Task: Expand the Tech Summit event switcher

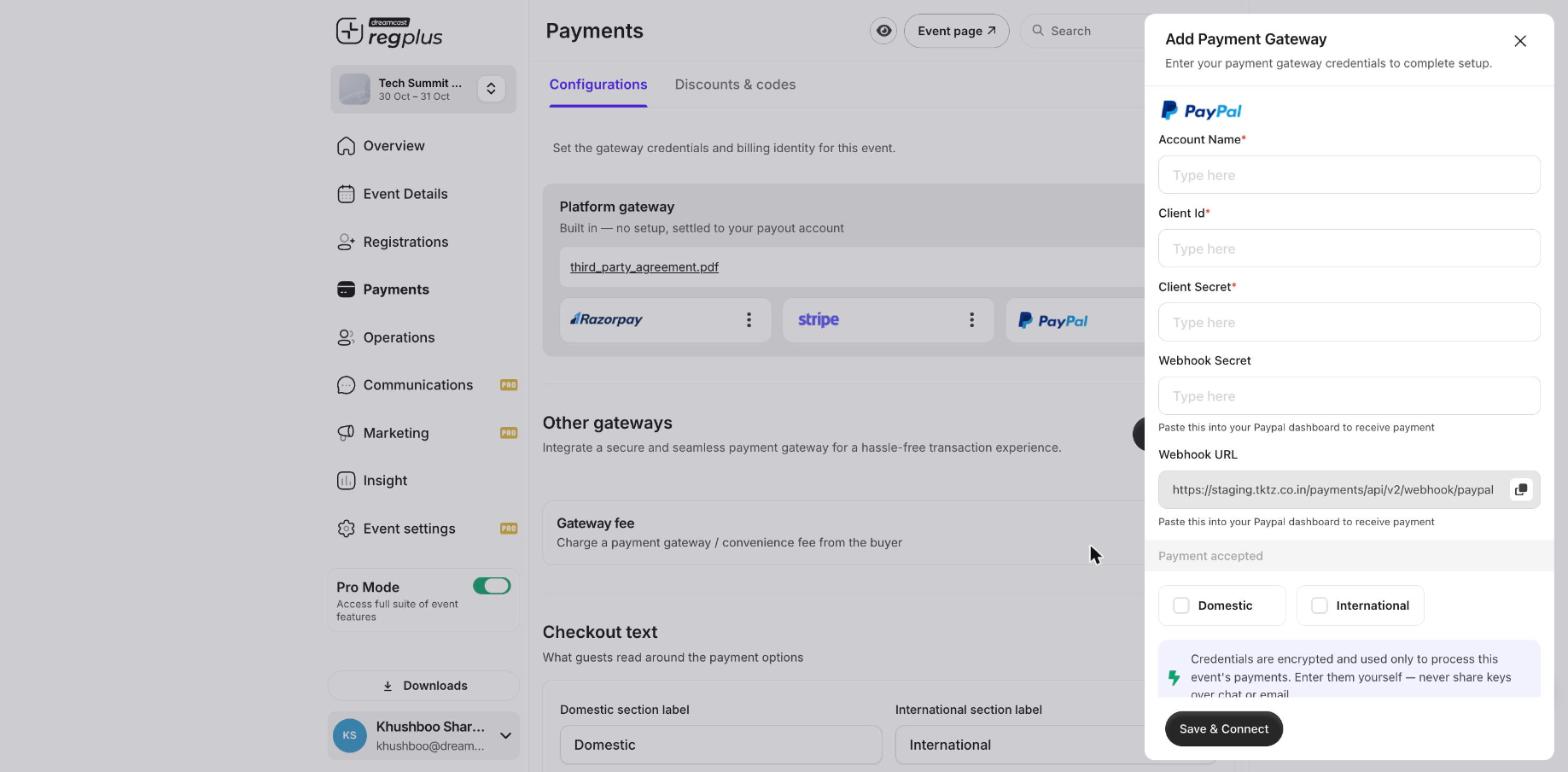Action: pos(491,89)
